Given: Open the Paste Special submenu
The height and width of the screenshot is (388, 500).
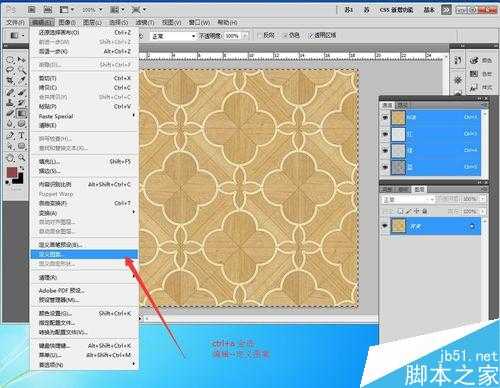Looking at the screenshot, I should (x=85, y=116).
